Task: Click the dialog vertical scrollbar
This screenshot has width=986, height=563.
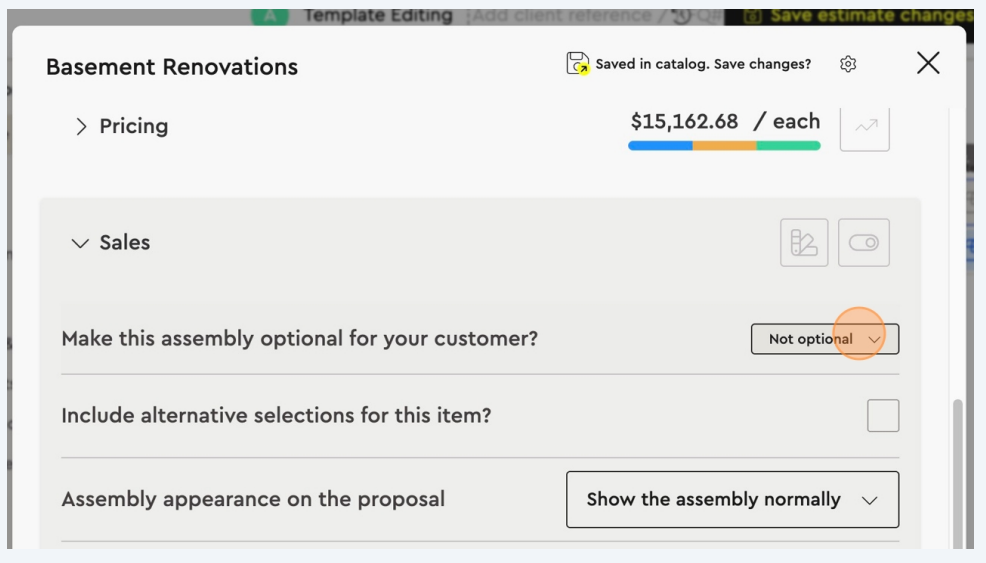Action: pyautogui.click(x=957, y=470)
